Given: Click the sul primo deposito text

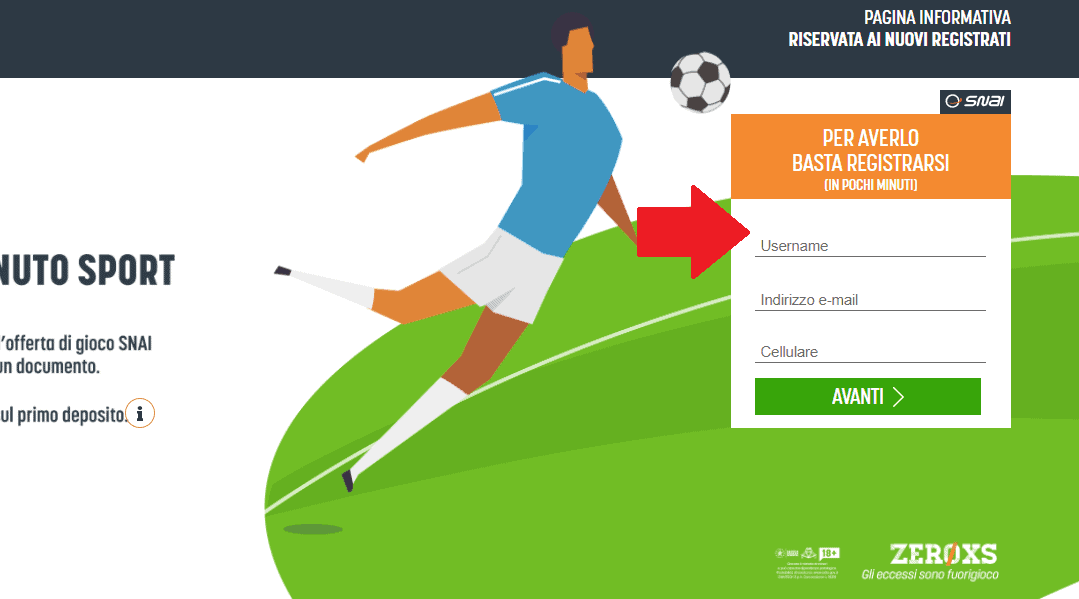Looking at the screenshot, I should point(63,415).
